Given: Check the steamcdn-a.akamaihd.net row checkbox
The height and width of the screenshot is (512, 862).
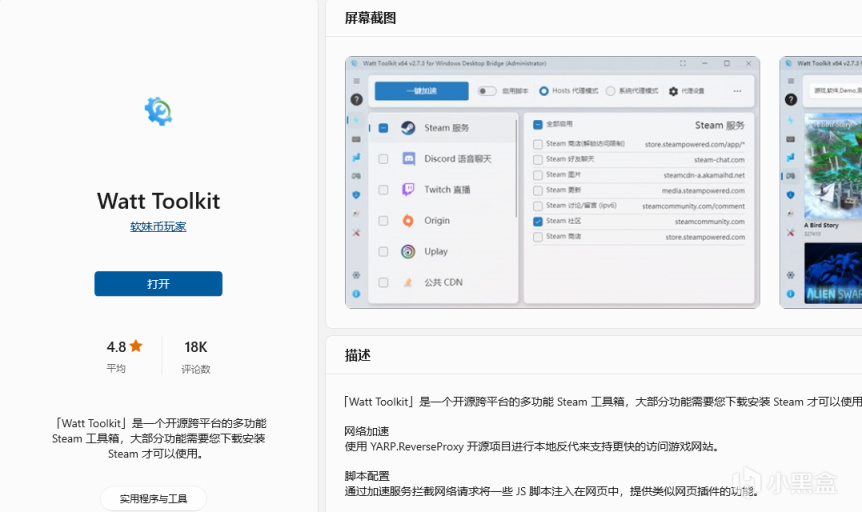Looking at the screenshot, I should tap(538, 175).
